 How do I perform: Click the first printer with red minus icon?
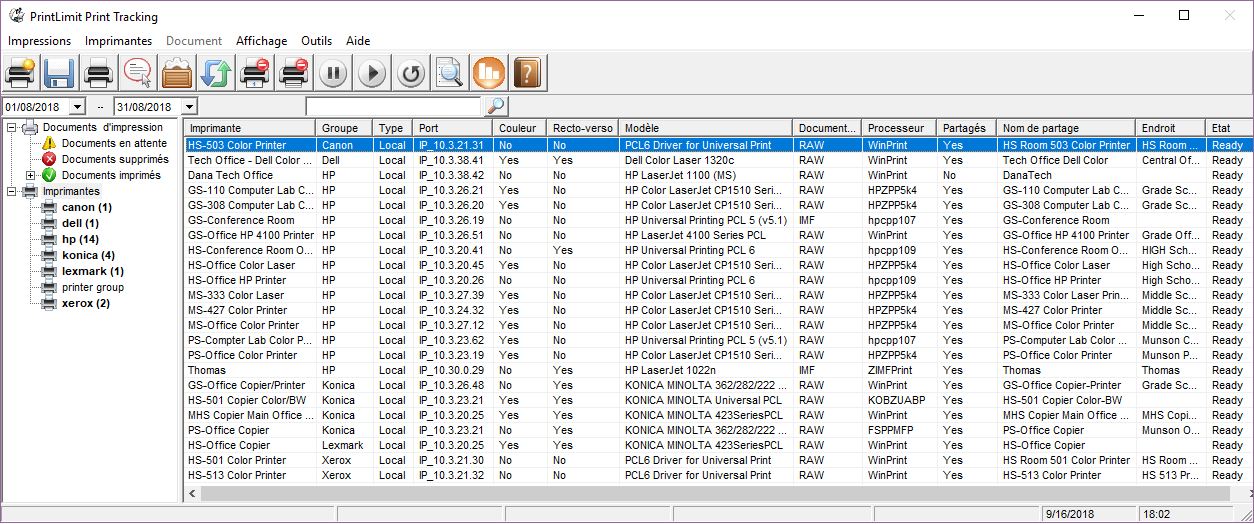(x=254, y=73)
